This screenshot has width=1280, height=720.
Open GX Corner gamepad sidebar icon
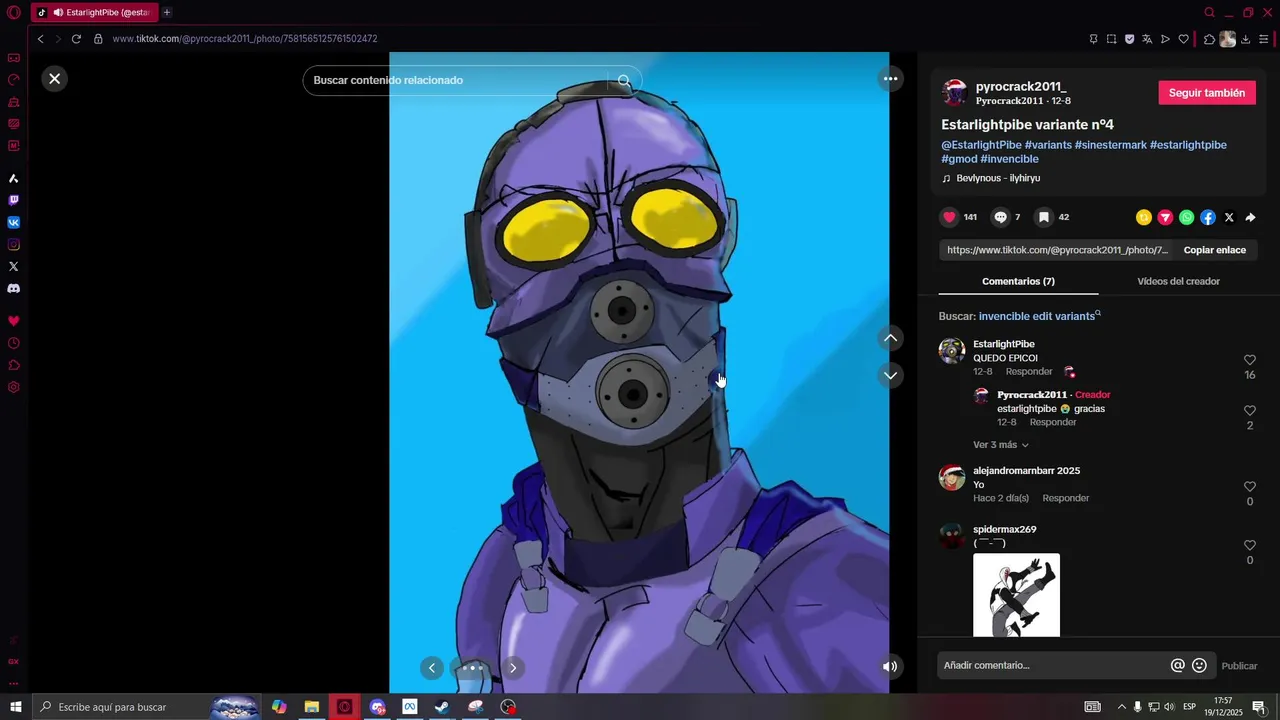tap(14, 58)
